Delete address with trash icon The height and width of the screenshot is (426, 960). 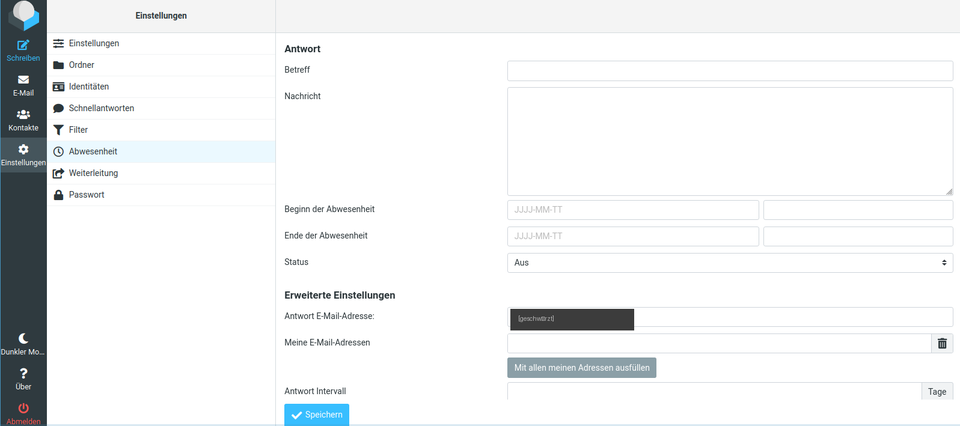click(942, 343)
